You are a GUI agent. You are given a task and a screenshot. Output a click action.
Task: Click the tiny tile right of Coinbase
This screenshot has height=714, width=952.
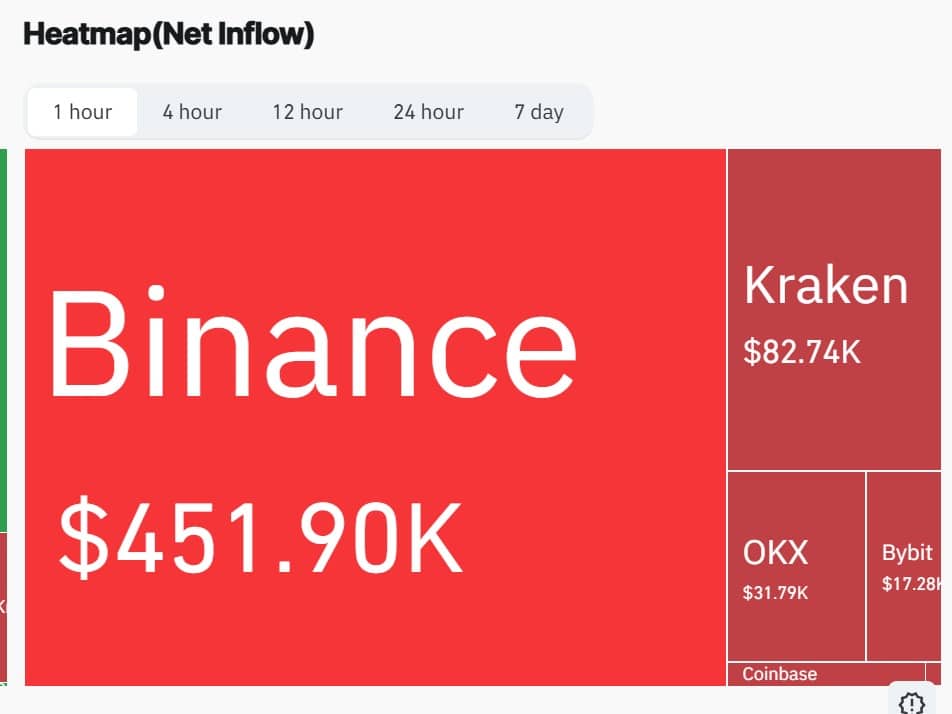pos(933,674)
